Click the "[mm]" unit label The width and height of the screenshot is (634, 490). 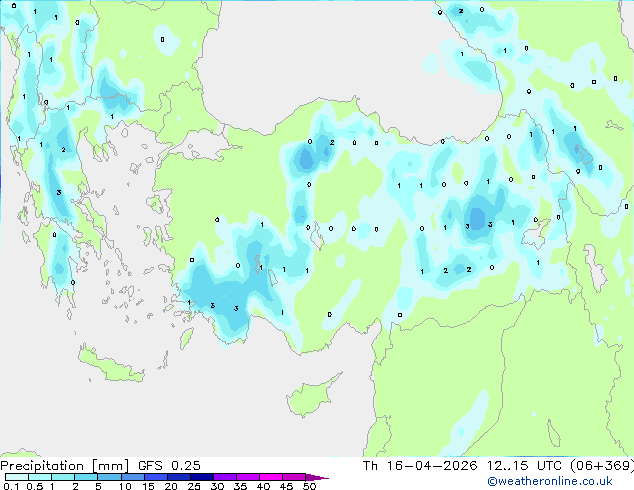[x=111, y=466]
